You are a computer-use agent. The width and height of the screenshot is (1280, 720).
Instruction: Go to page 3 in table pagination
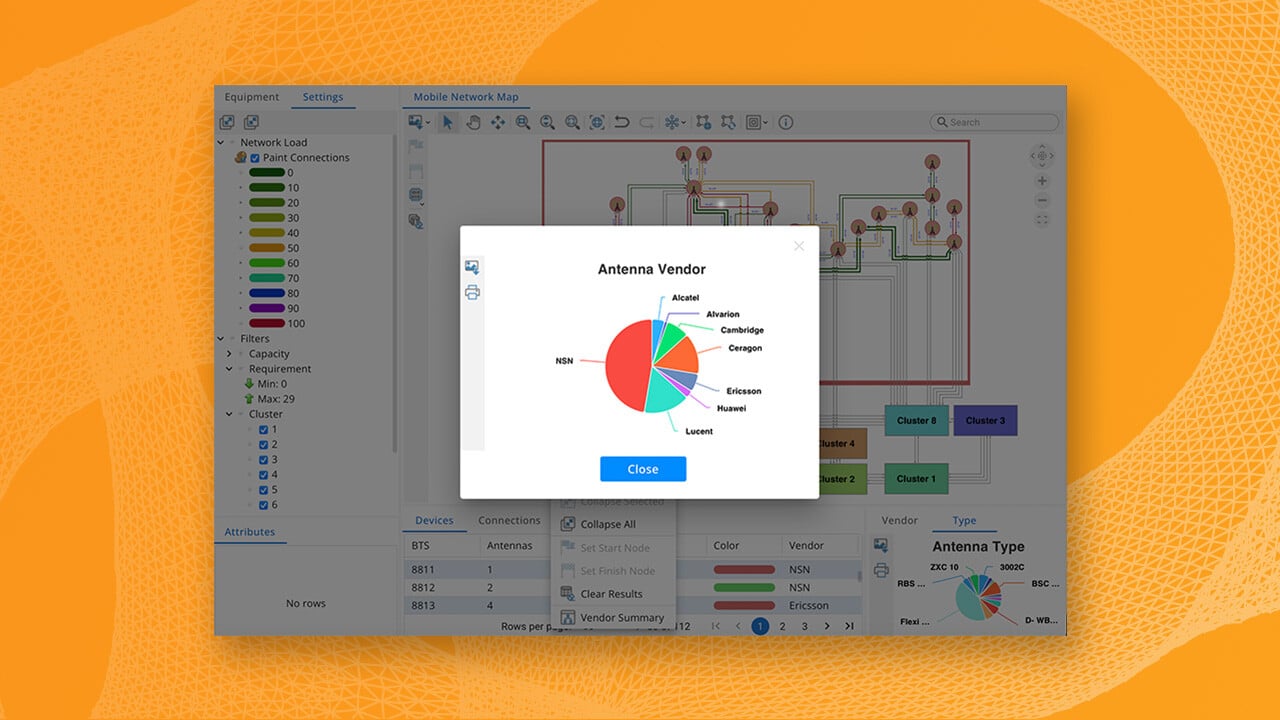(805, 626)
